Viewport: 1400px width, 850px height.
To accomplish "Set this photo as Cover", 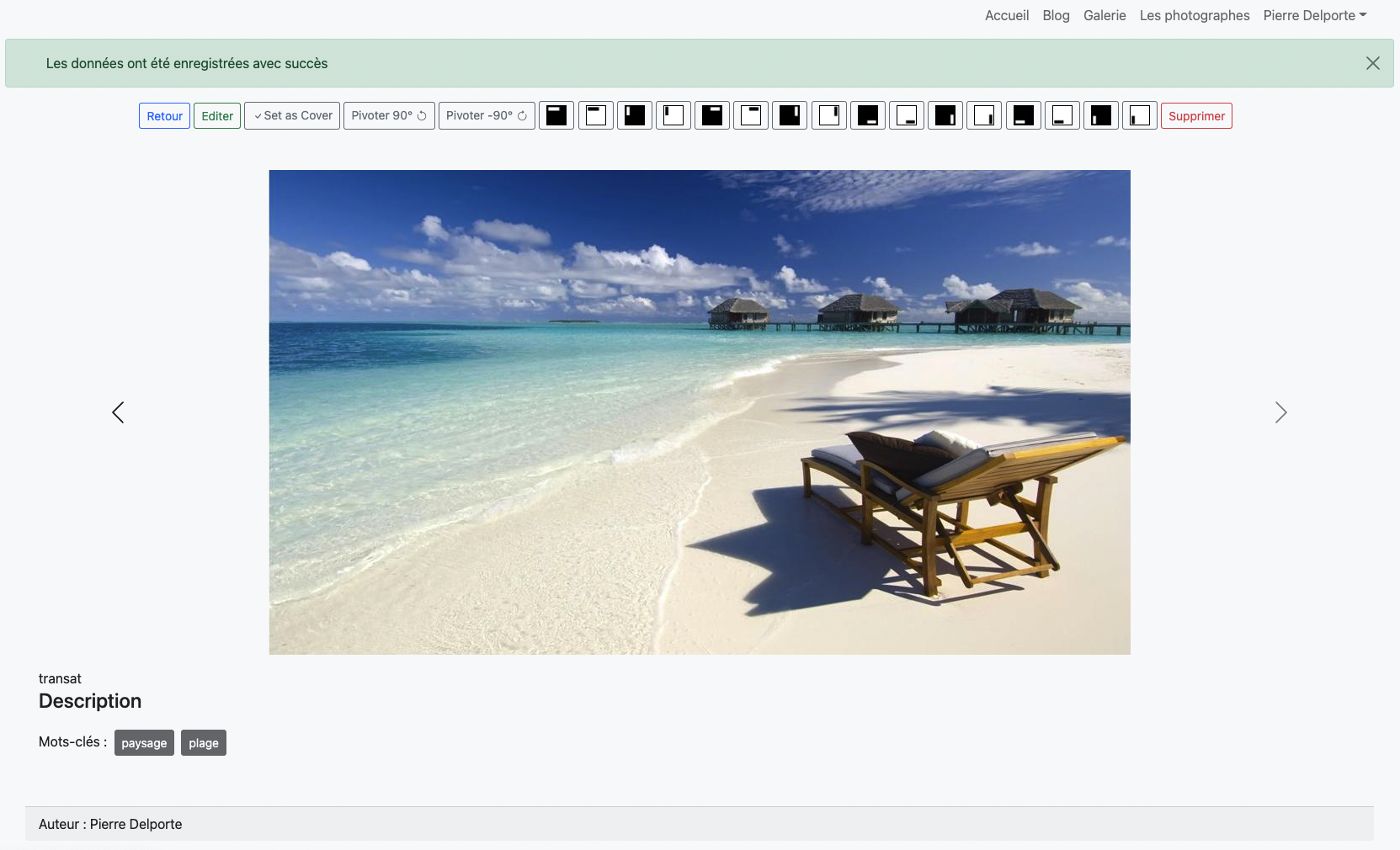I will point(292,116).
